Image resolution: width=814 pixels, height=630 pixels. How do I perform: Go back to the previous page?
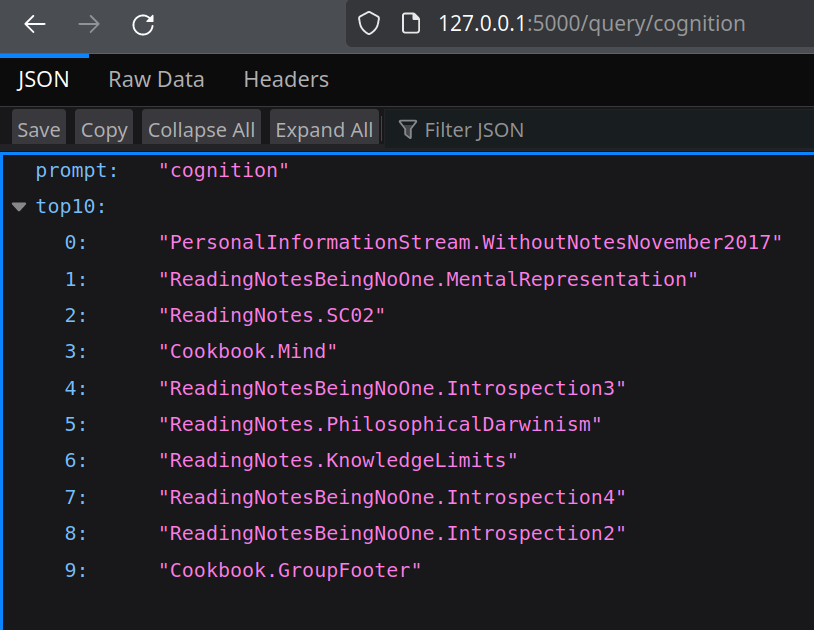[35, 24]
